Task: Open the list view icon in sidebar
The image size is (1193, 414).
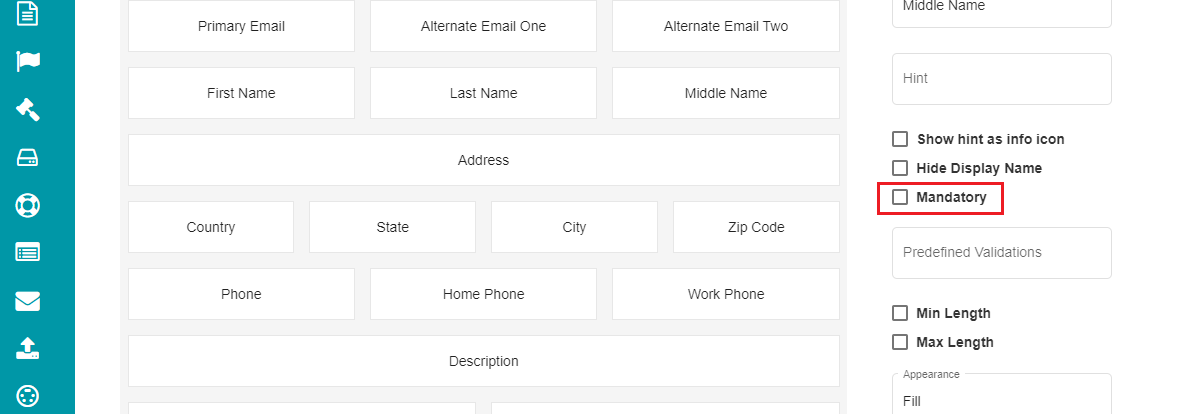Action: point(27,253)
